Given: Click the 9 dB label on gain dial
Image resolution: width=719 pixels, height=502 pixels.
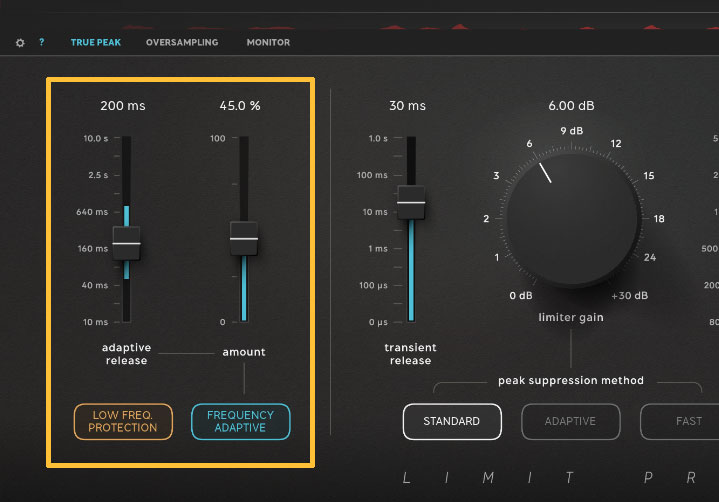Looking at the screenshot, I should 572,131.
